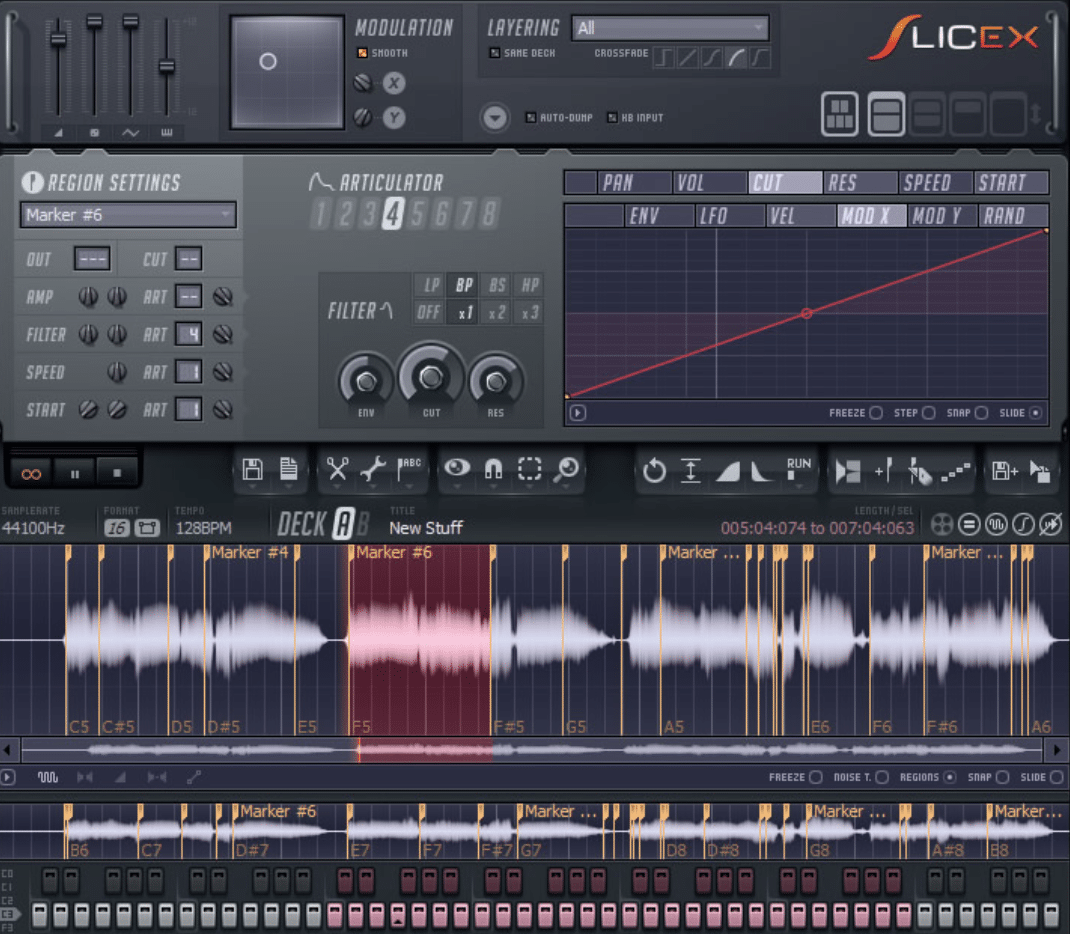This screenshot has width=1070, height=934.
Task: Click the add marker plus icon
Action: tap(884, 471)
